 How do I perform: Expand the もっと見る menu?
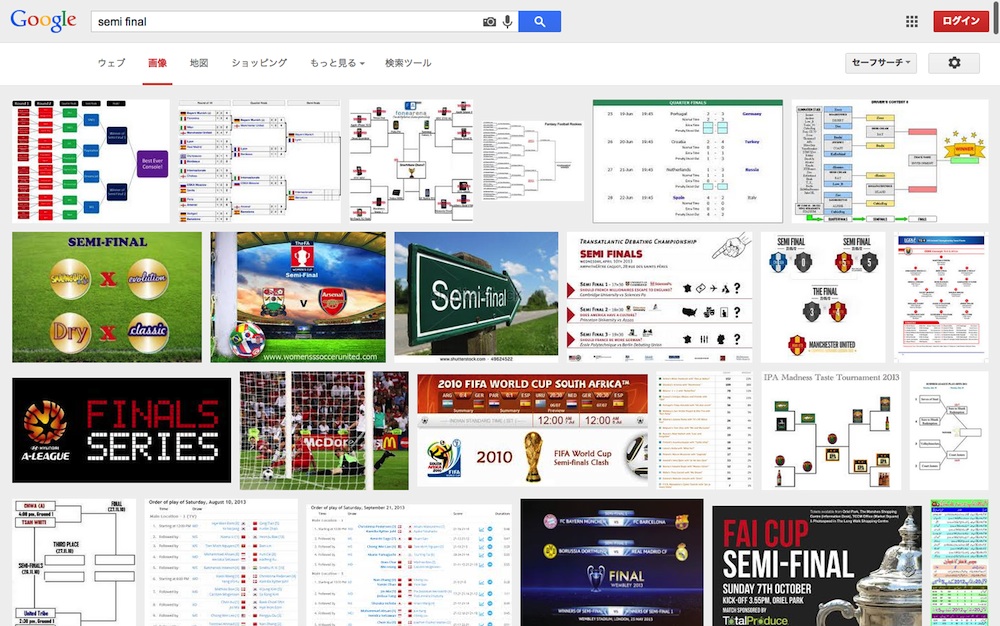point(336,63)
